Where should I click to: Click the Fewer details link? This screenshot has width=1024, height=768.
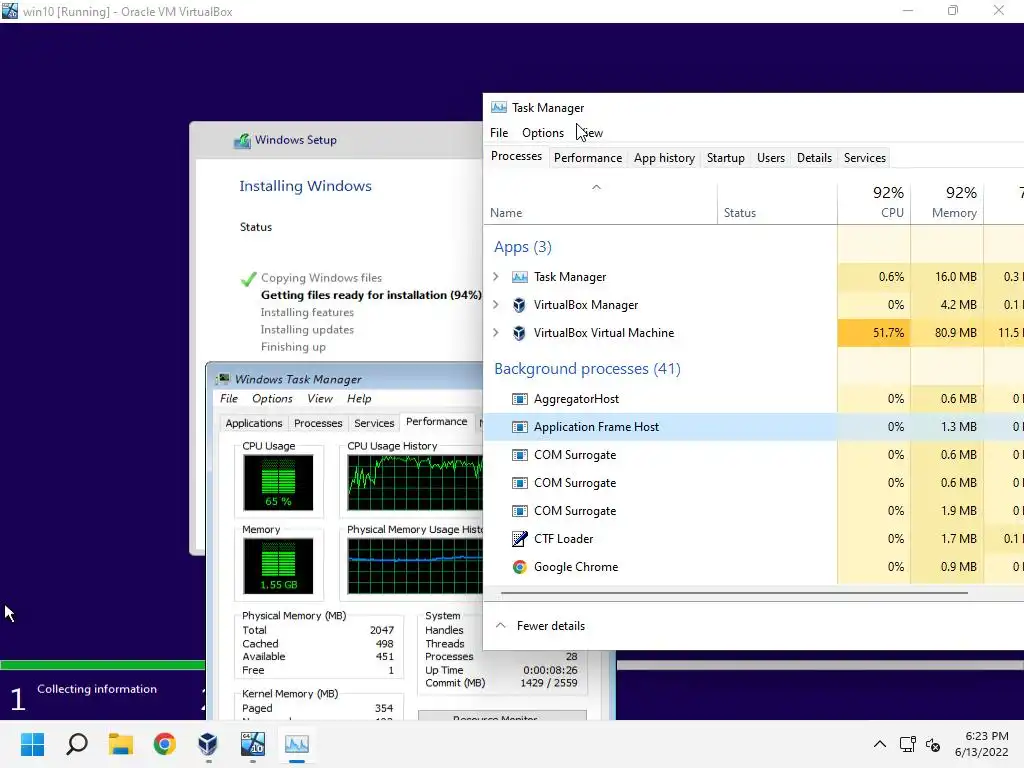pos(551,626)
